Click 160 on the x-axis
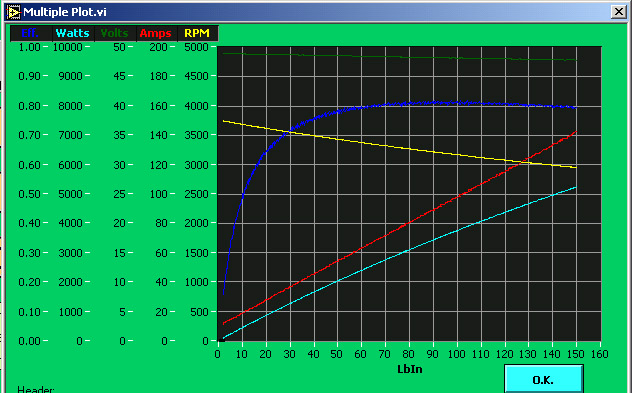The image size is (632, 393). click(x=600, y=354)
